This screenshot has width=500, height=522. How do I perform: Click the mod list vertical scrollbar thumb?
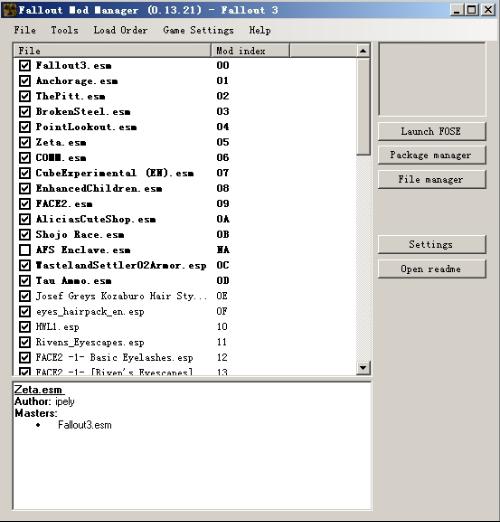coord(363,107)
